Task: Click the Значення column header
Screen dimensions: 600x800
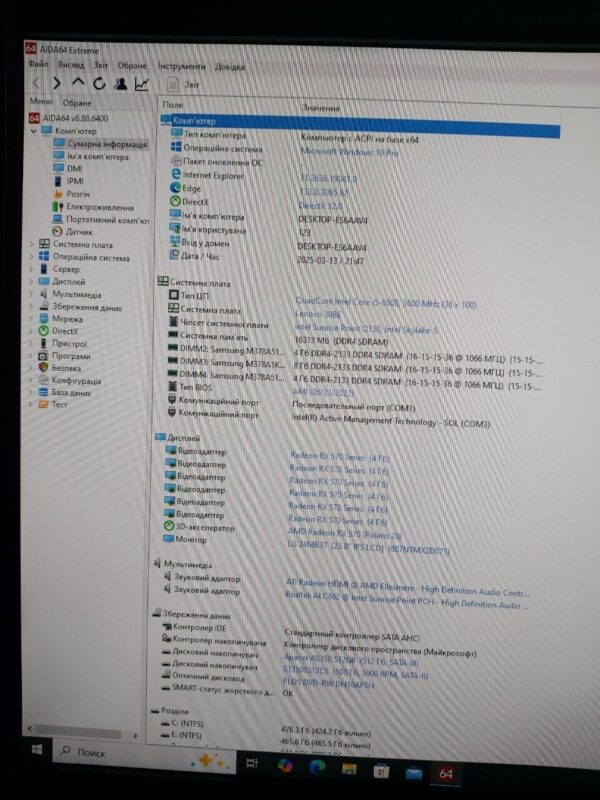Action: pyautogui.click(x=320, y=108)
